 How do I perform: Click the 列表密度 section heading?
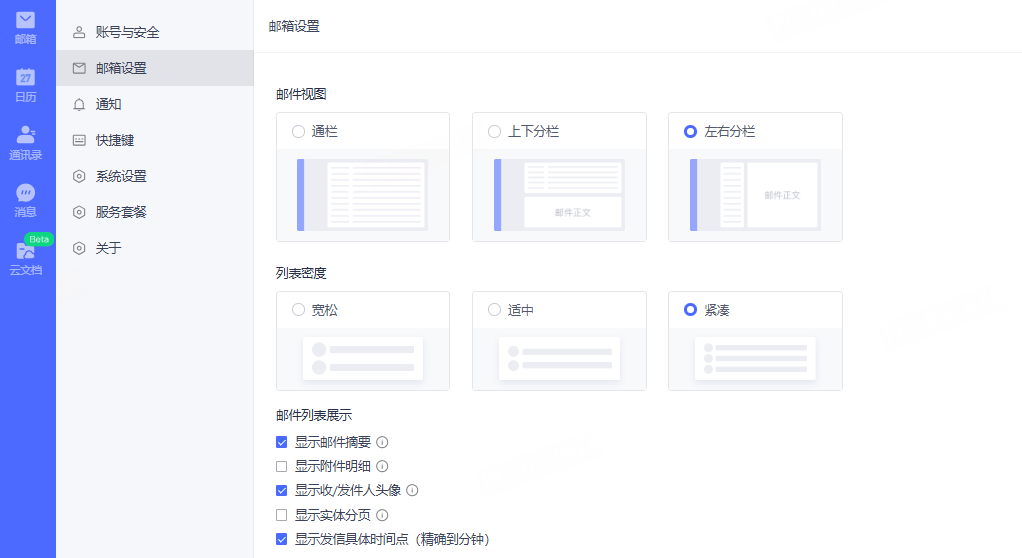pyautogui.click(x=301, y=273)
